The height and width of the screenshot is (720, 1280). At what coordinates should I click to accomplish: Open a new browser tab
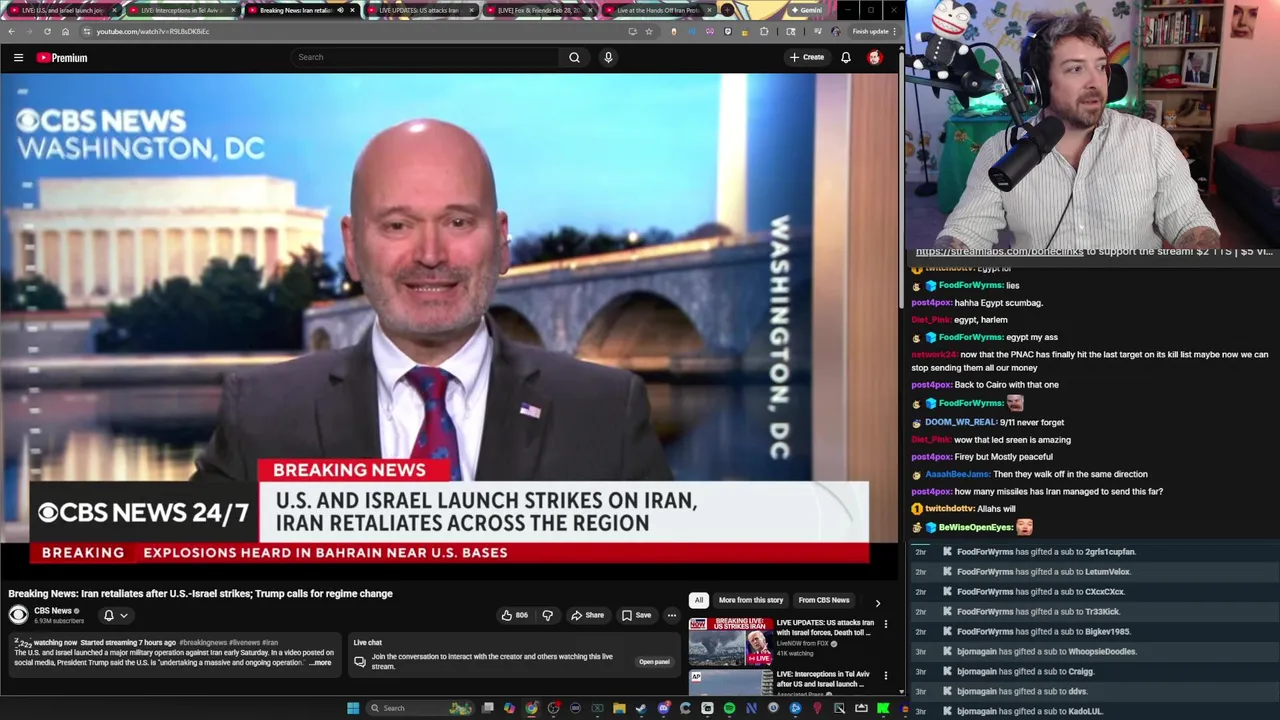727,10
